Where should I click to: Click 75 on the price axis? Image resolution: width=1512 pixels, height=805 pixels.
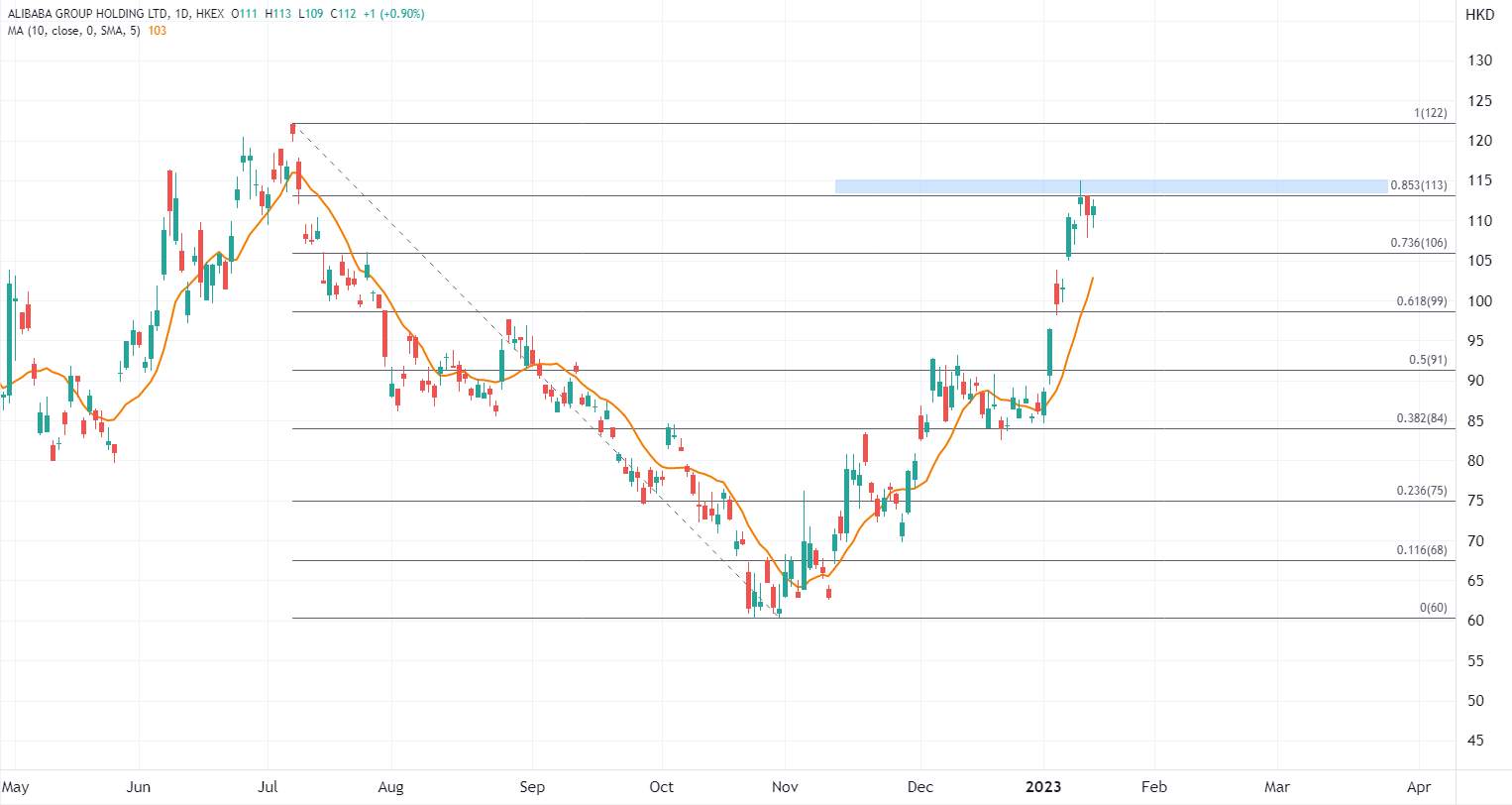click(x=1475, y=501)
